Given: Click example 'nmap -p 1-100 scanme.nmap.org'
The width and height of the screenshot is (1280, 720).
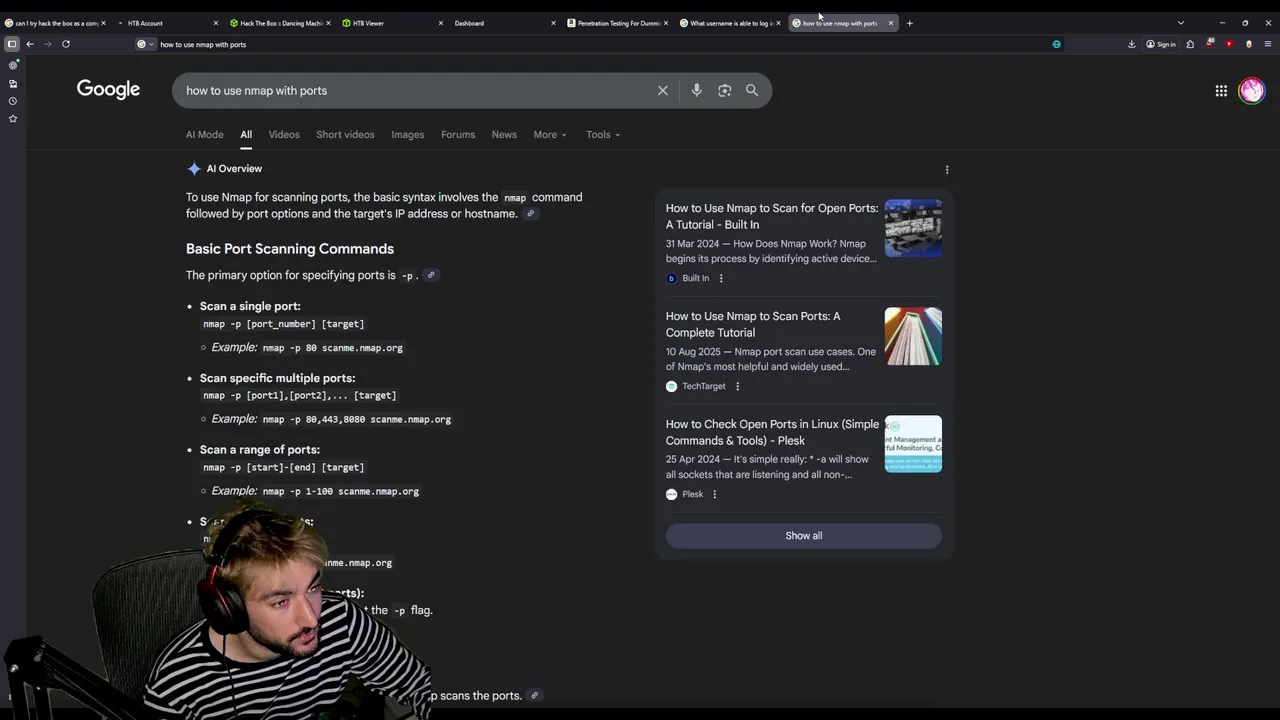Looking at the screenshot, I should click(x=341, y=491).
